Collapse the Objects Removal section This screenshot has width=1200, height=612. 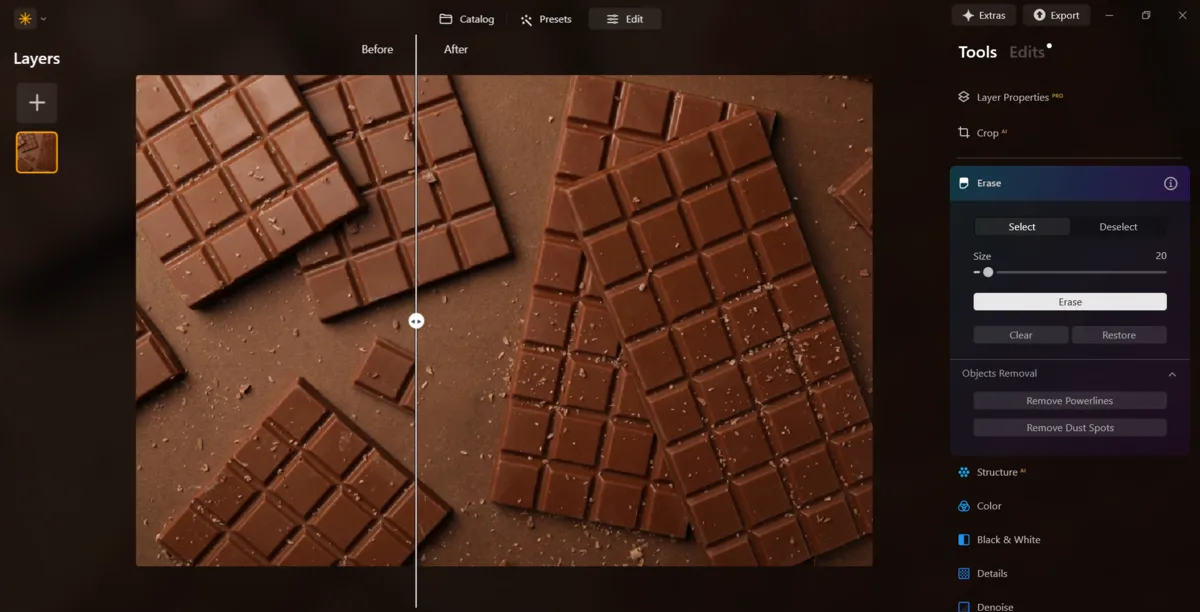[1173, 373]
